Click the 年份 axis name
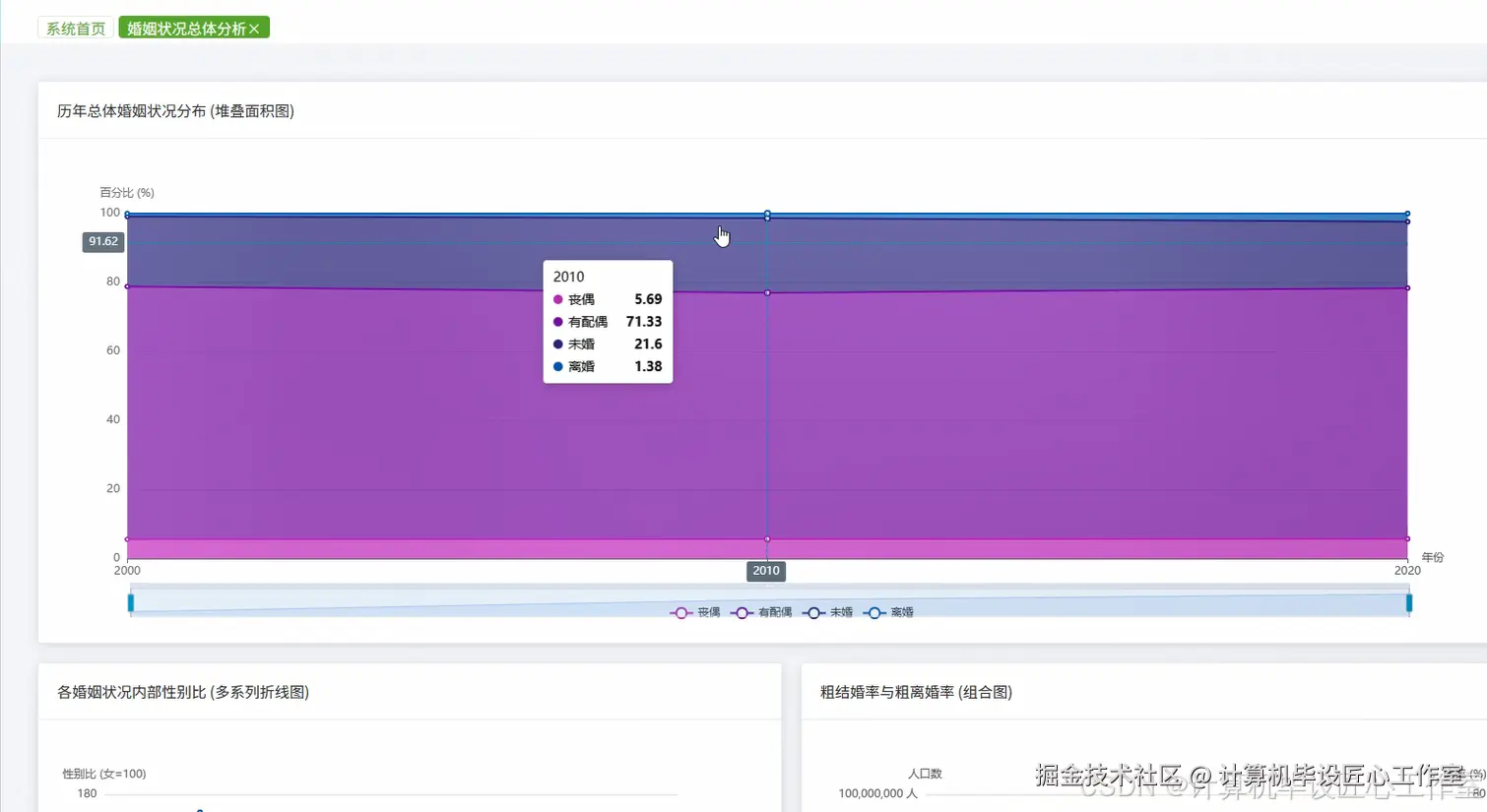 1433,557
